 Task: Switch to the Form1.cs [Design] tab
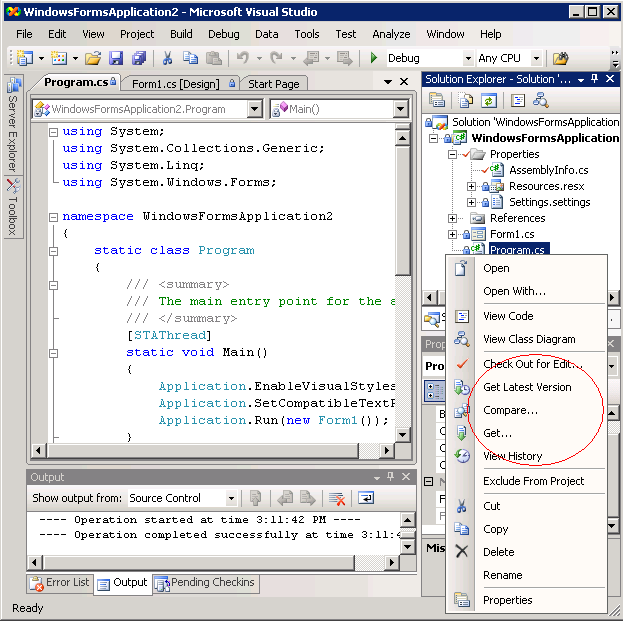[176, 84]
